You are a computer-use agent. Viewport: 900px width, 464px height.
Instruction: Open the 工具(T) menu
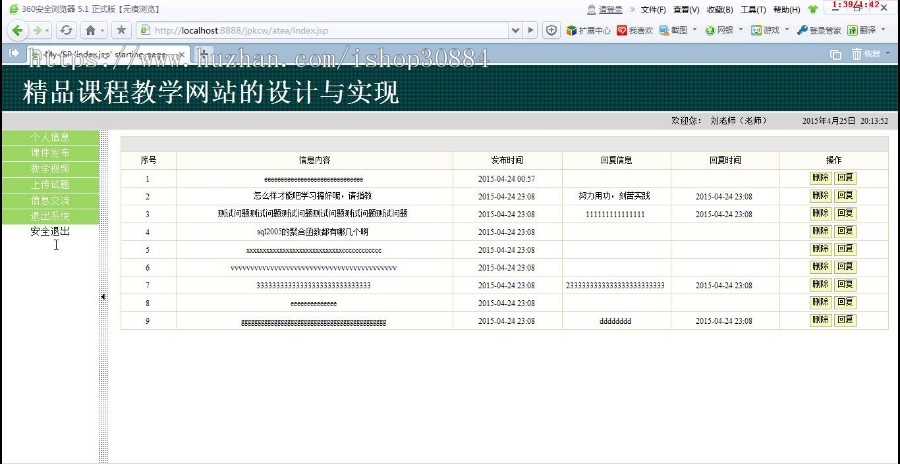pos(753,9)
